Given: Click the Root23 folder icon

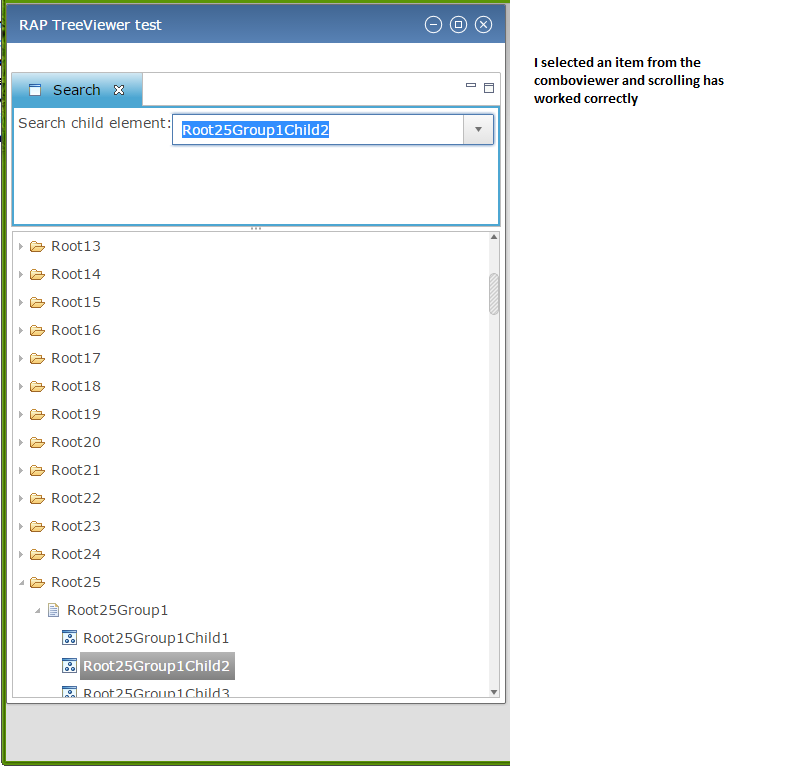Looking at the screenshot, I should click(x=37, y=526).
